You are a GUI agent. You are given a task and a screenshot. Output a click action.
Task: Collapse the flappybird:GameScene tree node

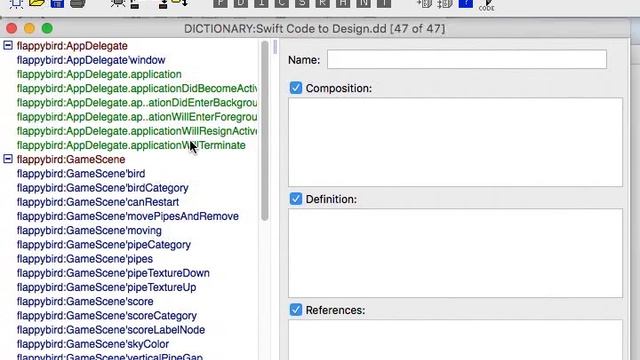[8, 159]
